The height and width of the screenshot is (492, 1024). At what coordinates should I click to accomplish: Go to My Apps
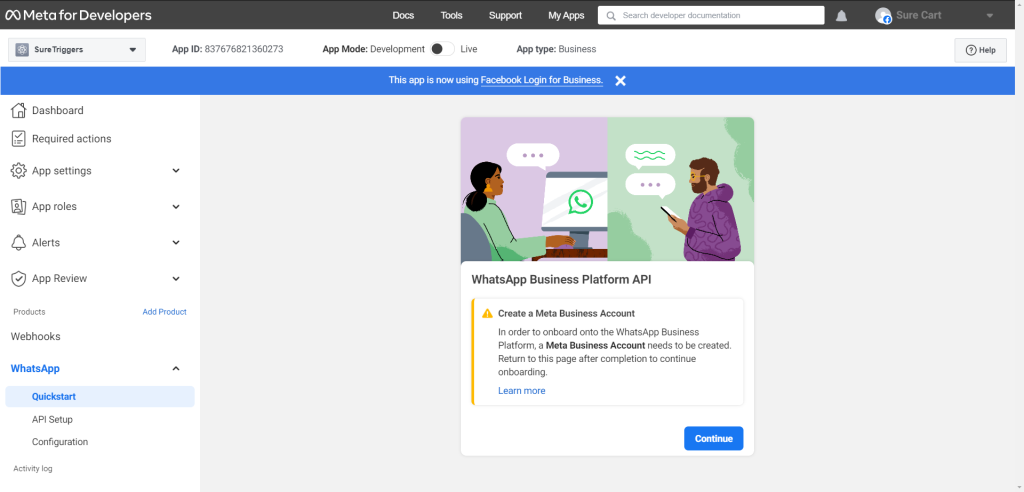566,16
